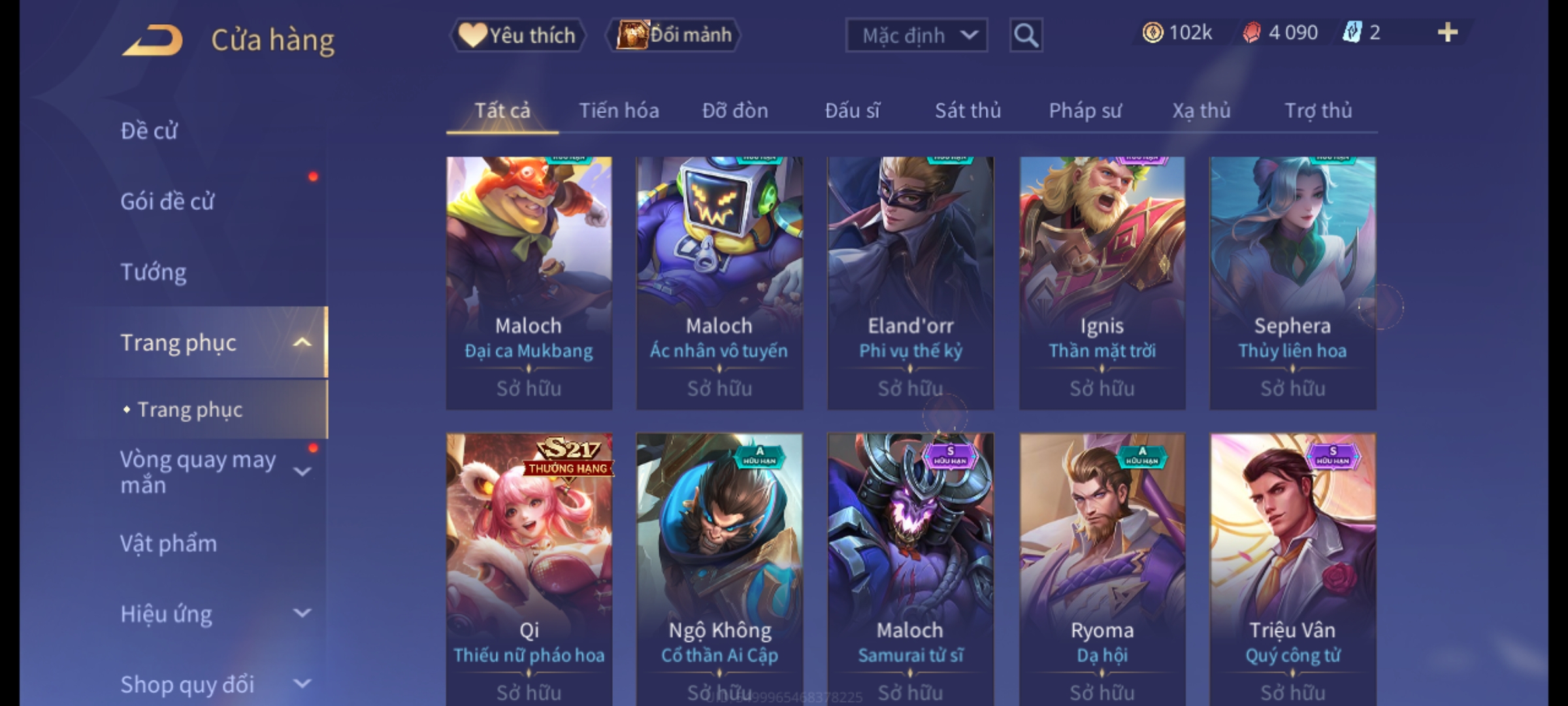Tap the gold coin balance icon
The width and height of the screenshot is (1568, 706).
pos(1152,33)
